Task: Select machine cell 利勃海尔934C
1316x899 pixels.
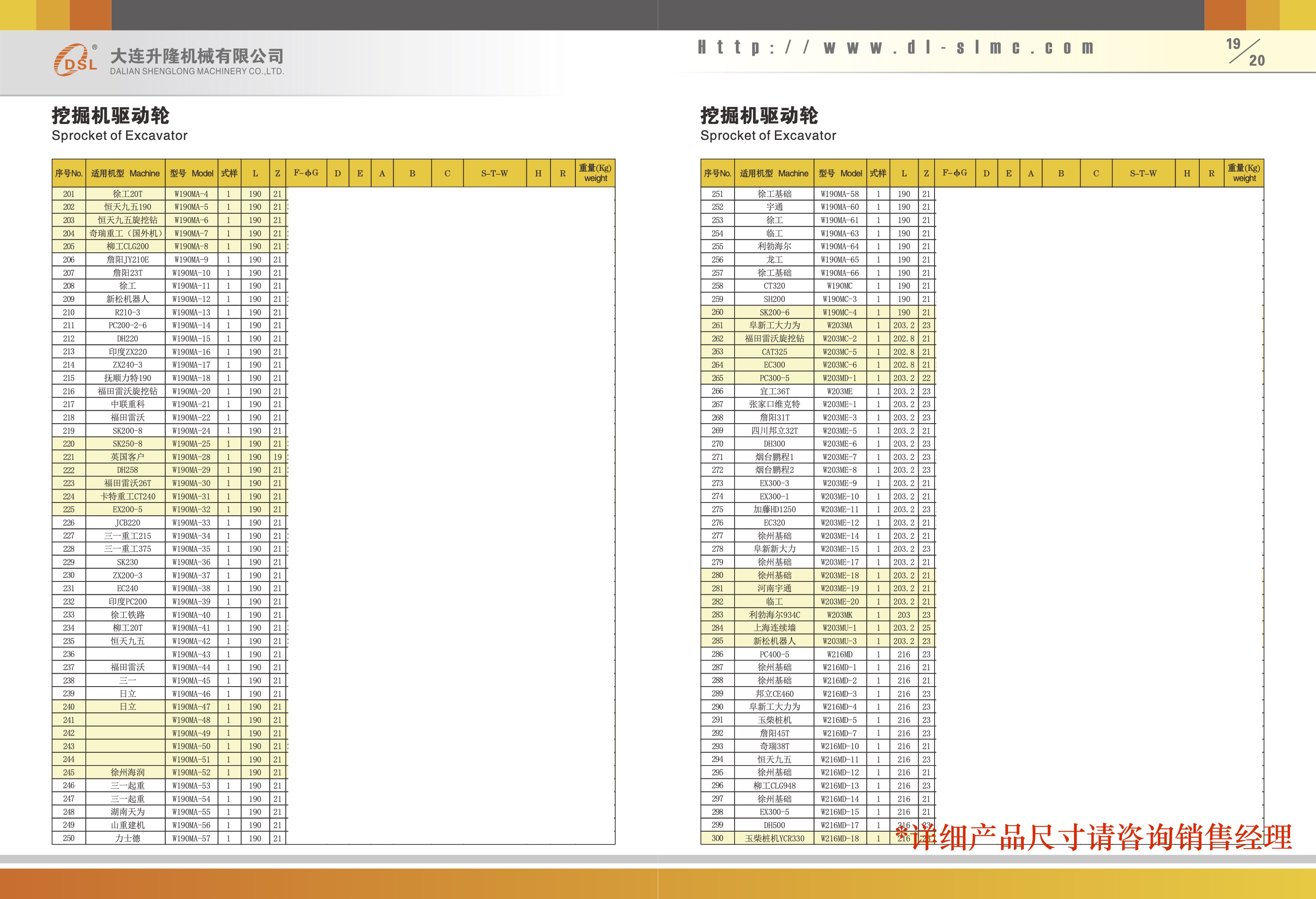Action: click(774, 614)
